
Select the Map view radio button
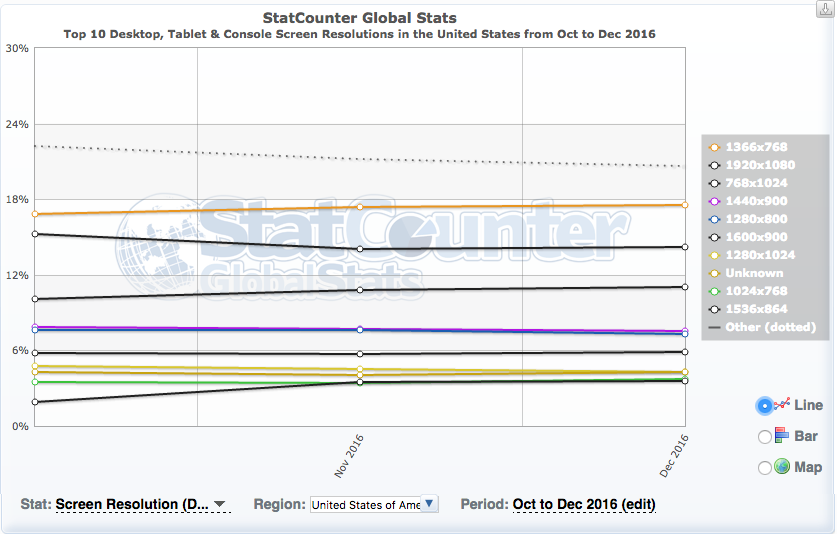point(764,468)
